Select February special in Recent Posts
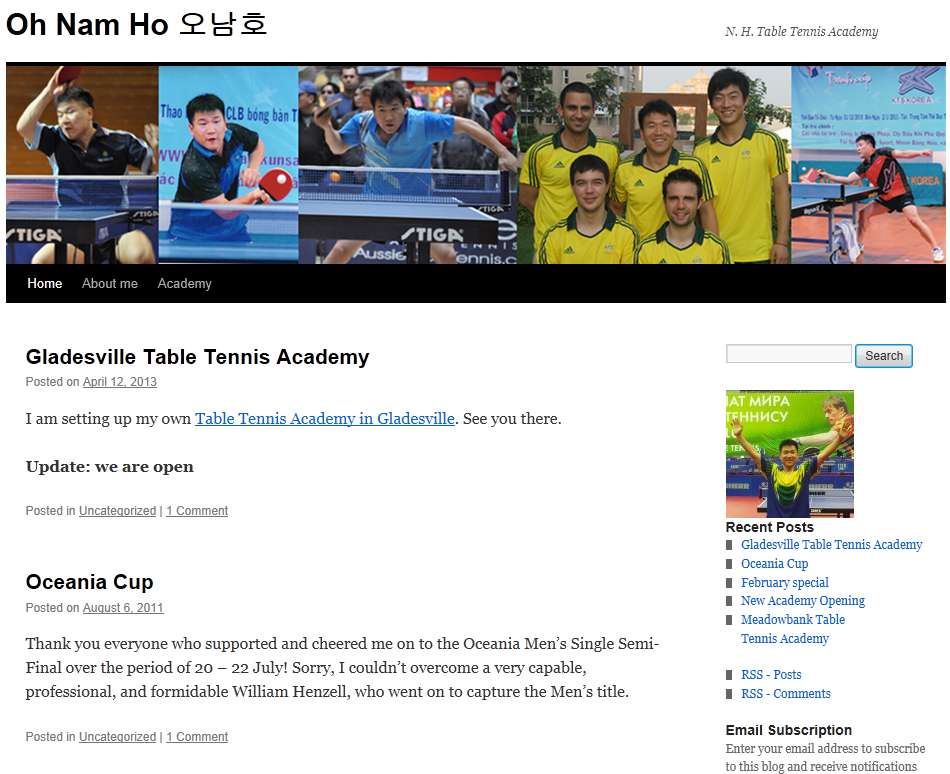950x774 pixels. 785,583
